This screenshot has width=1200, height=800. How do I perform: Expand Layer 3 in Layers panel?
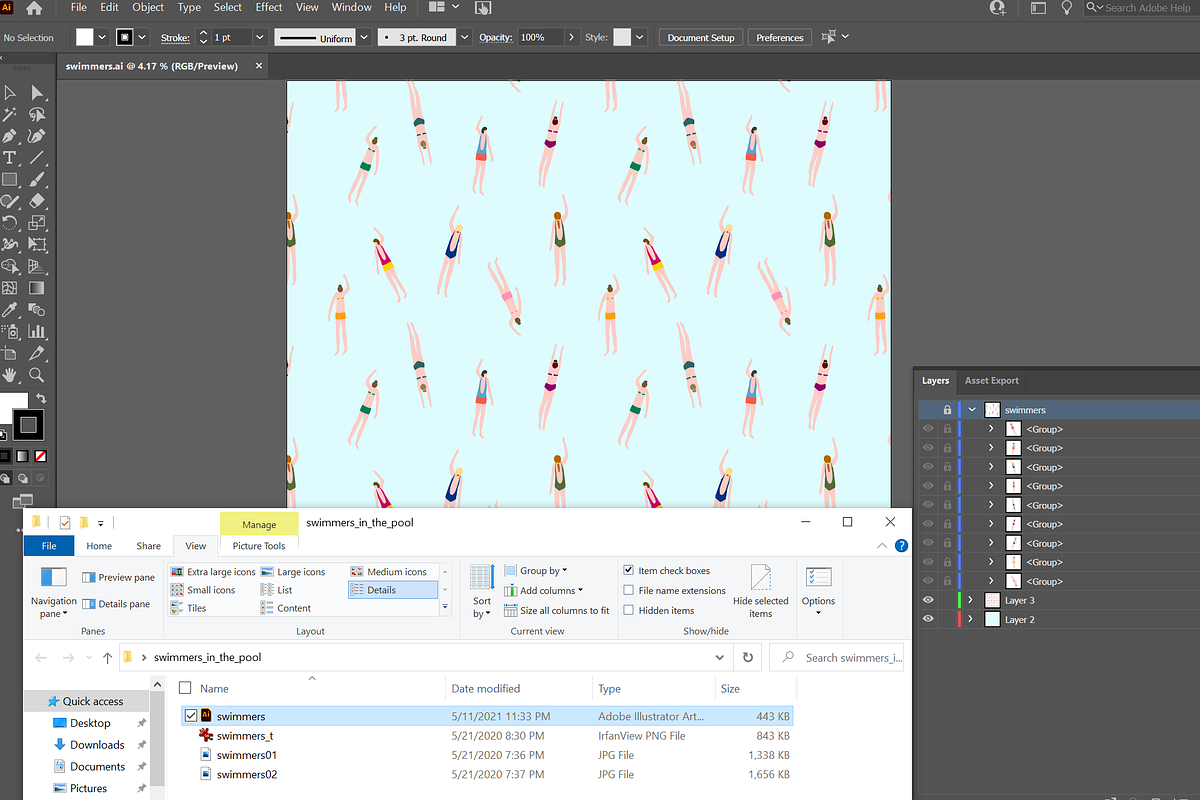pos(971,600)
